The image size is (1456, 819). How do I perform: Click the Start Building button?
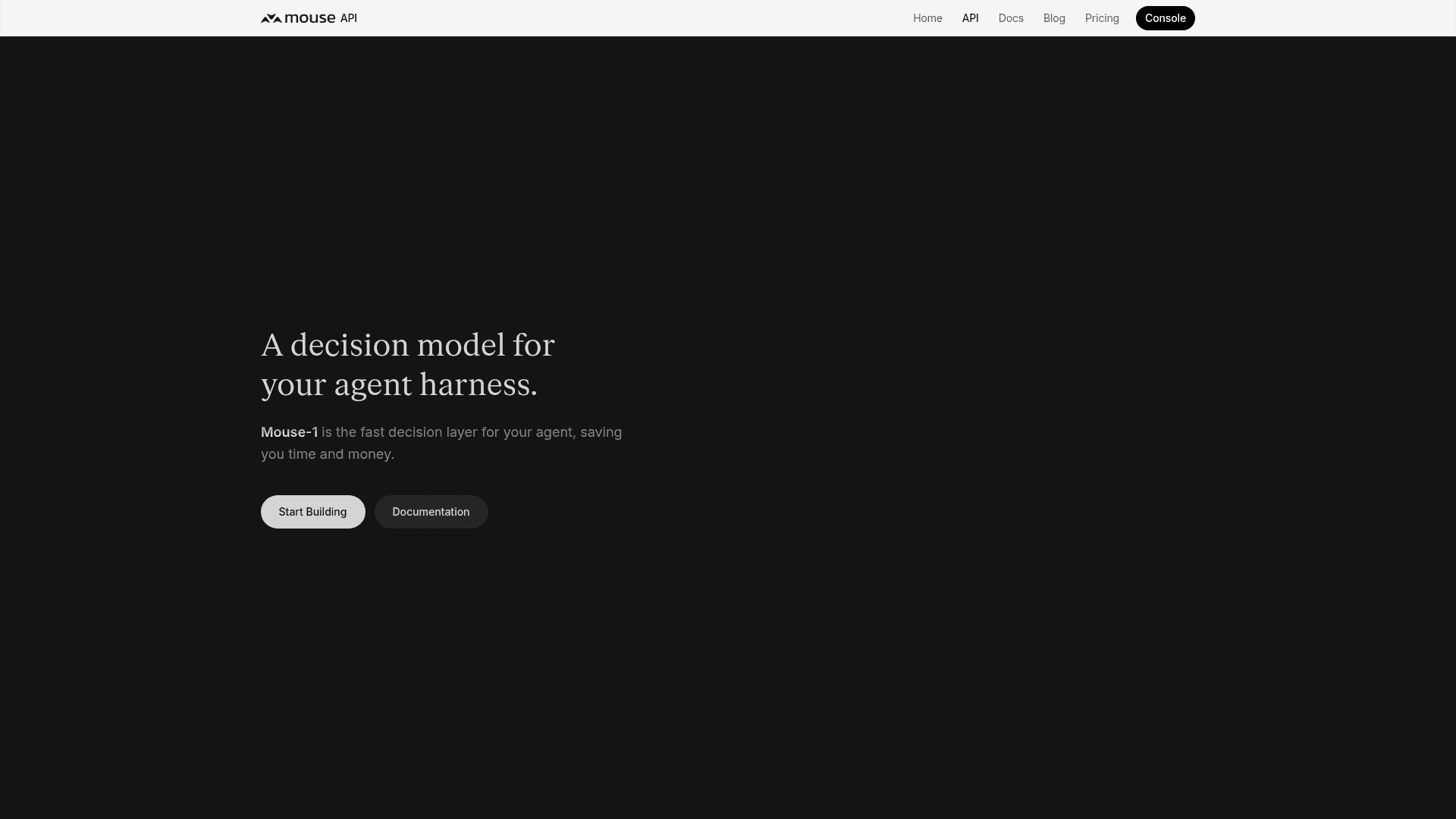point(312,512)
